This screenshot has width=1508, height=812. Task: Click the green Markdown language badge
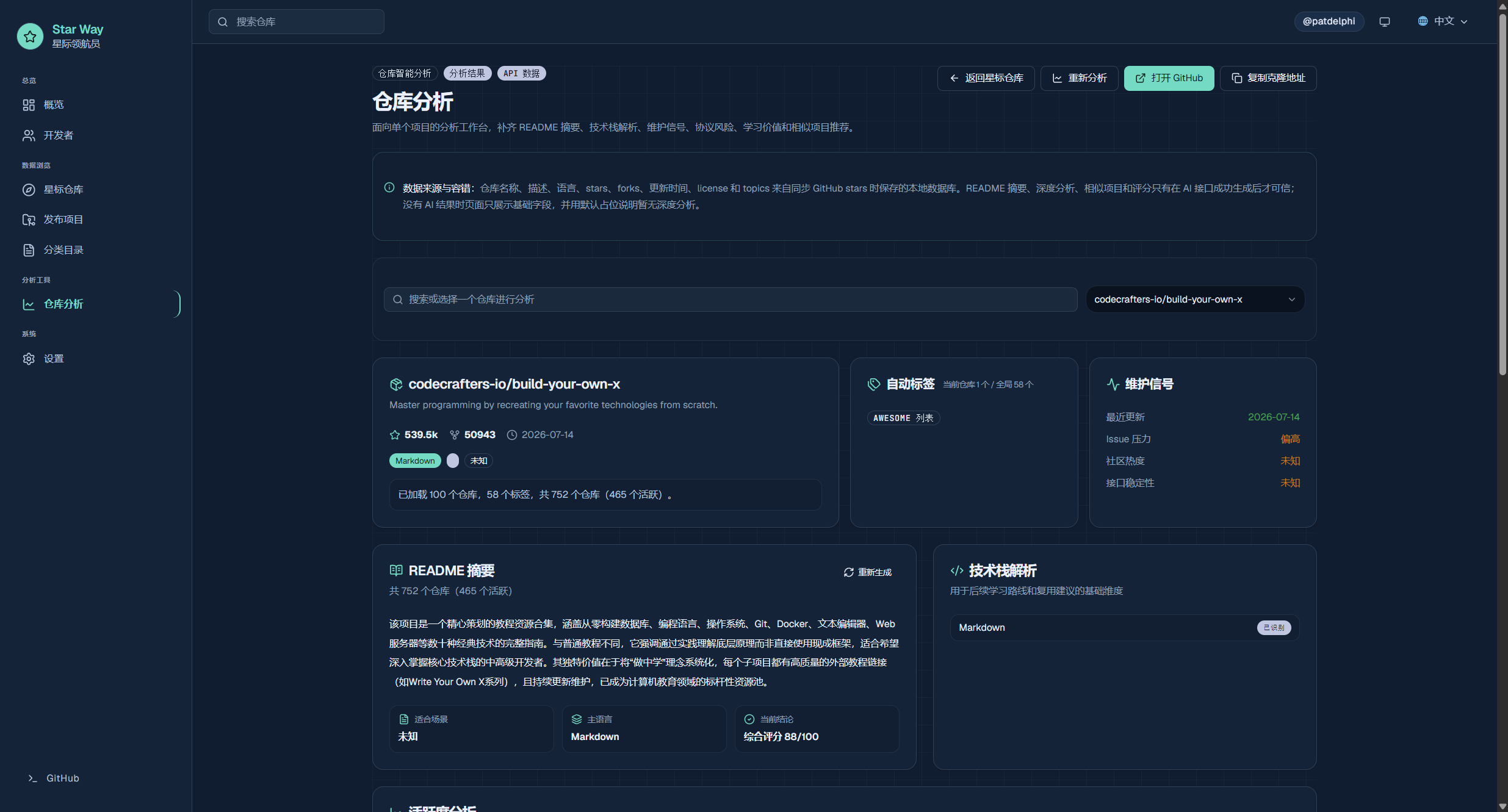click(x=415, y=461)
